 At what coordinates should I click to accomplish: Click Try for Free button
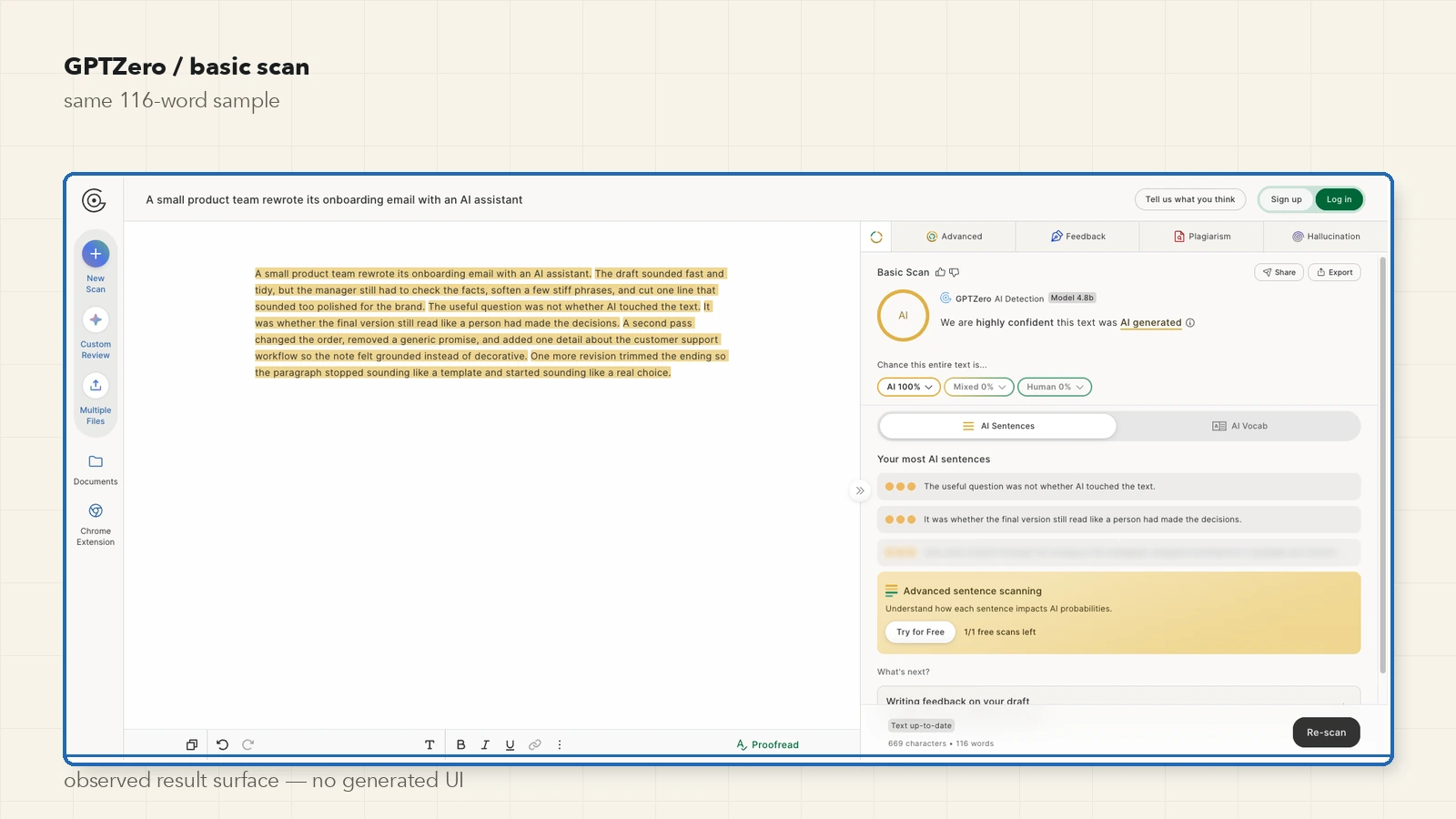coord(920,632)
